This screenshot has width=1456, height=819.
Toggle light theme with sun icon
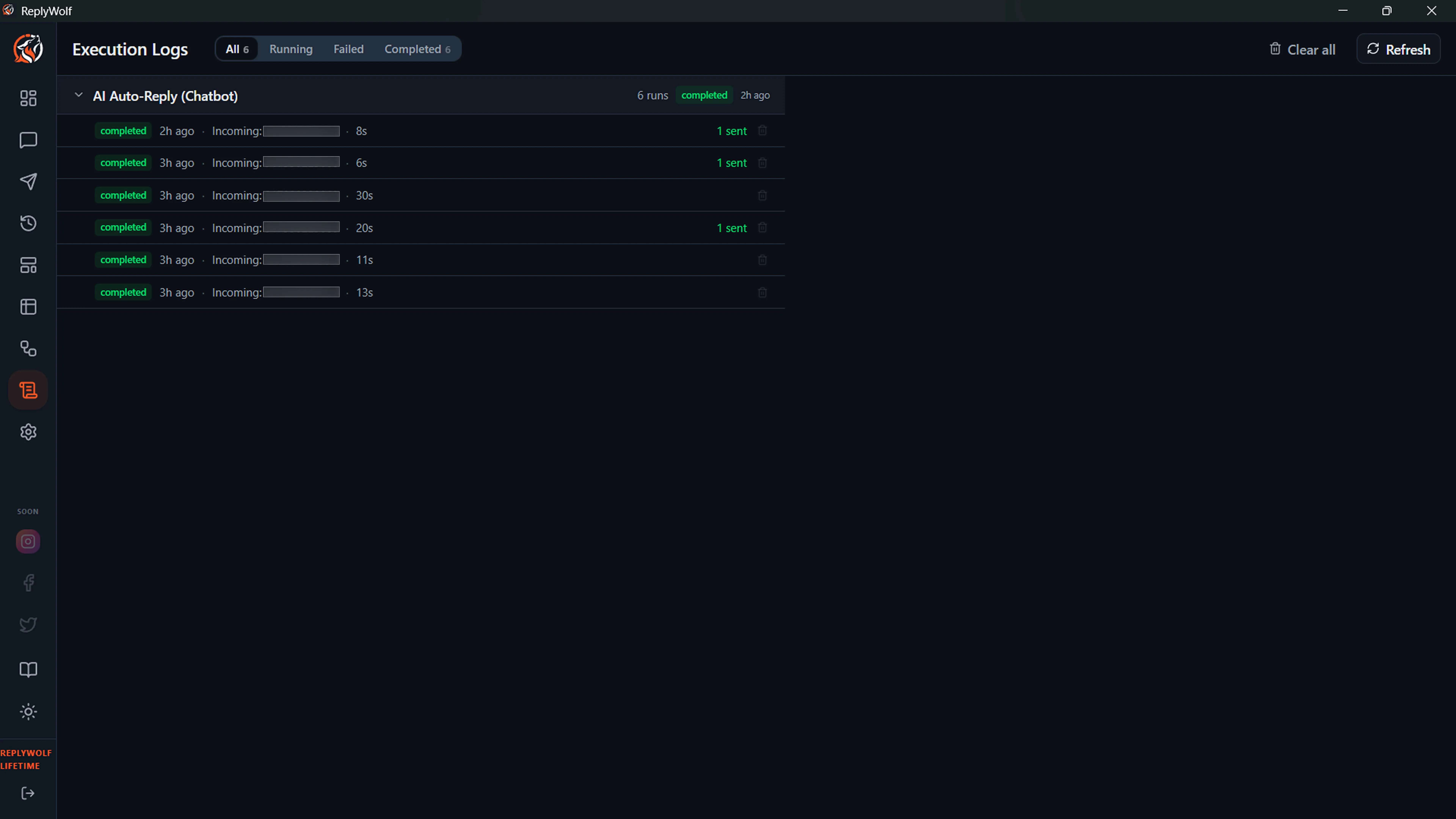[28, 712]
